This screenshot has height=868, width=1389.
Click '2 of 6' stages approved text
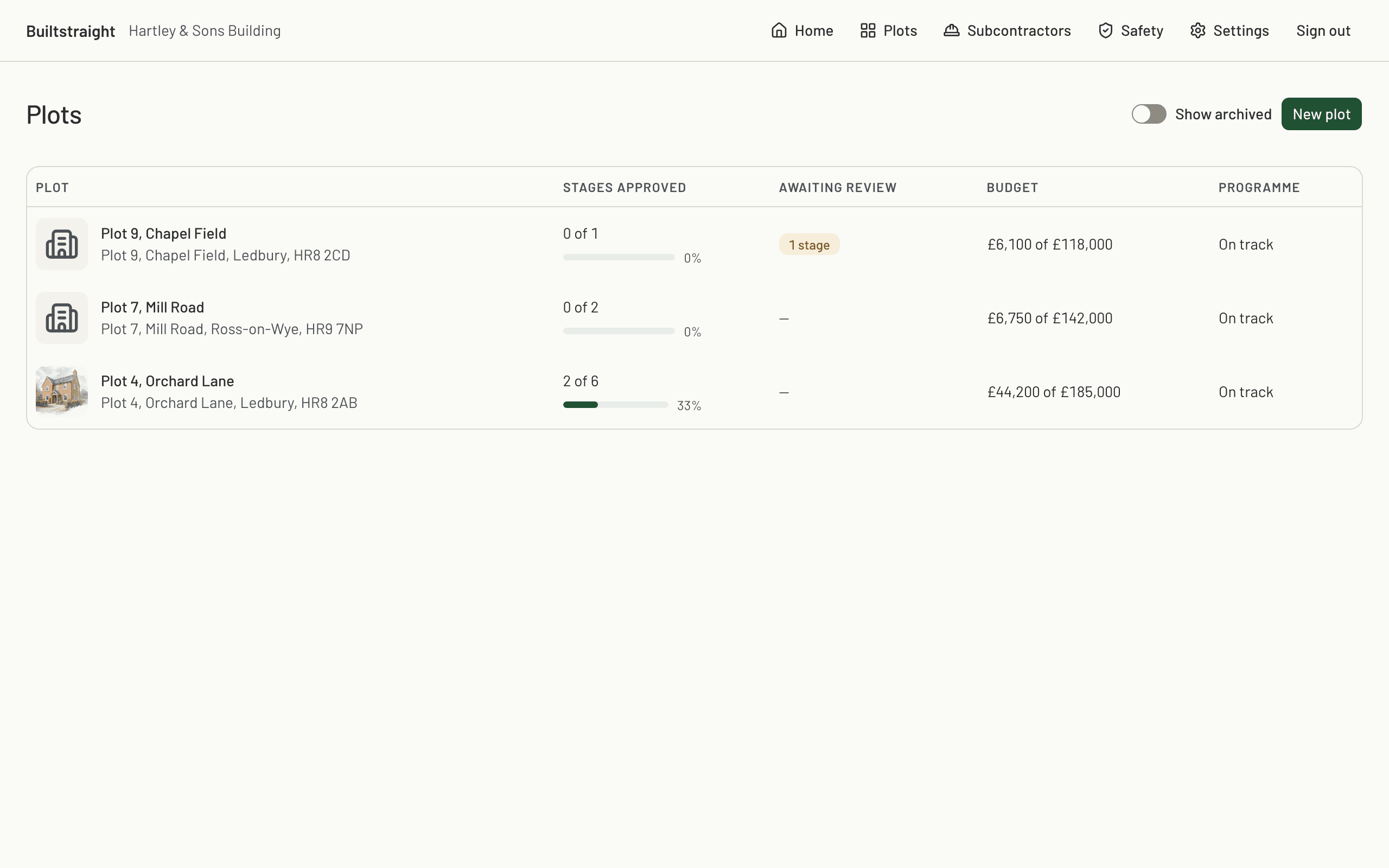581,381
